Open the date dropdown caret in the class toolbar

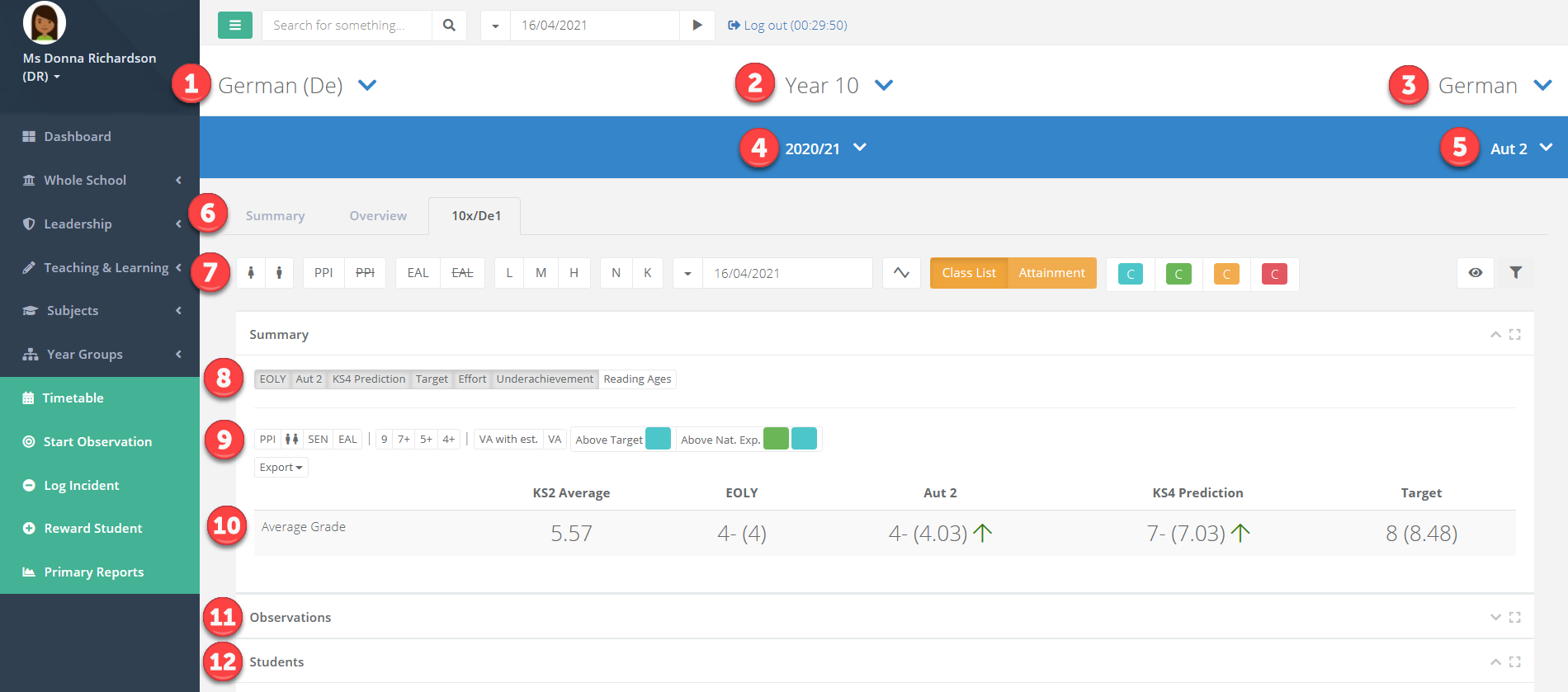[687, 273]
